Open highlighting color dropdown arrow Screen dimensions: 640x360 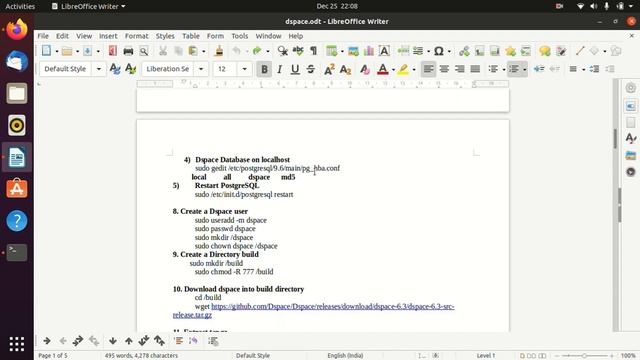click(x=414, y=69)
